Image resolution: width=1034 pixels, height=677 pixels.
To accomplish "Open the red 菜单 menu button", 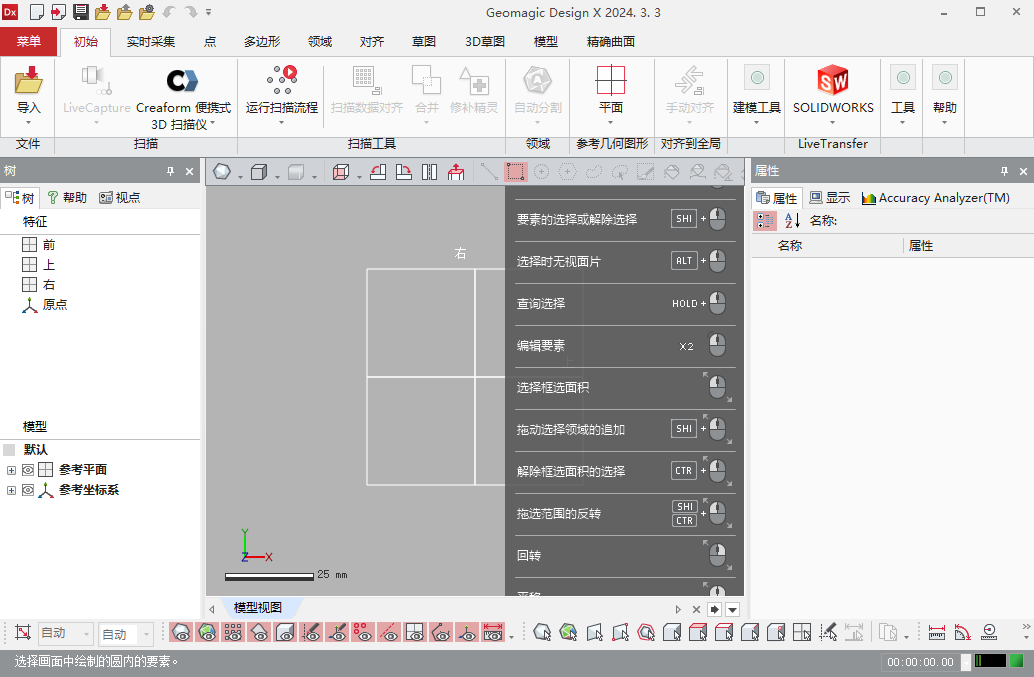I will pos(28,42).
